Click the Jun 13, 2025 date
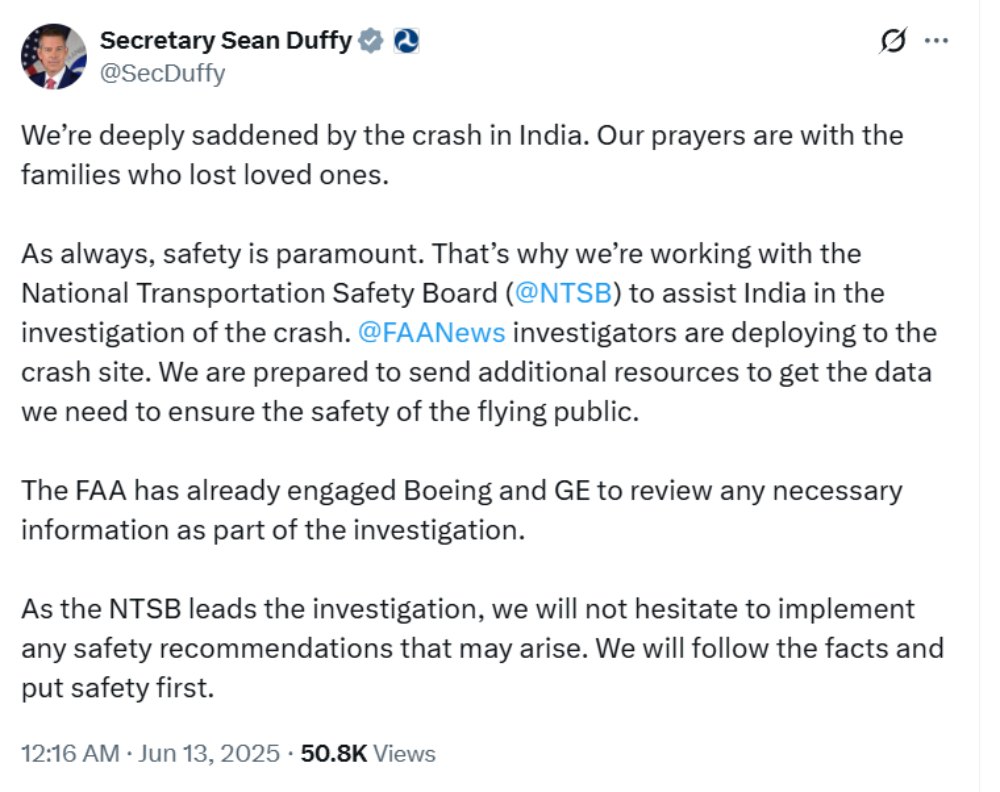This screenshot has height=792, width=1000. (x=208, y=753)
